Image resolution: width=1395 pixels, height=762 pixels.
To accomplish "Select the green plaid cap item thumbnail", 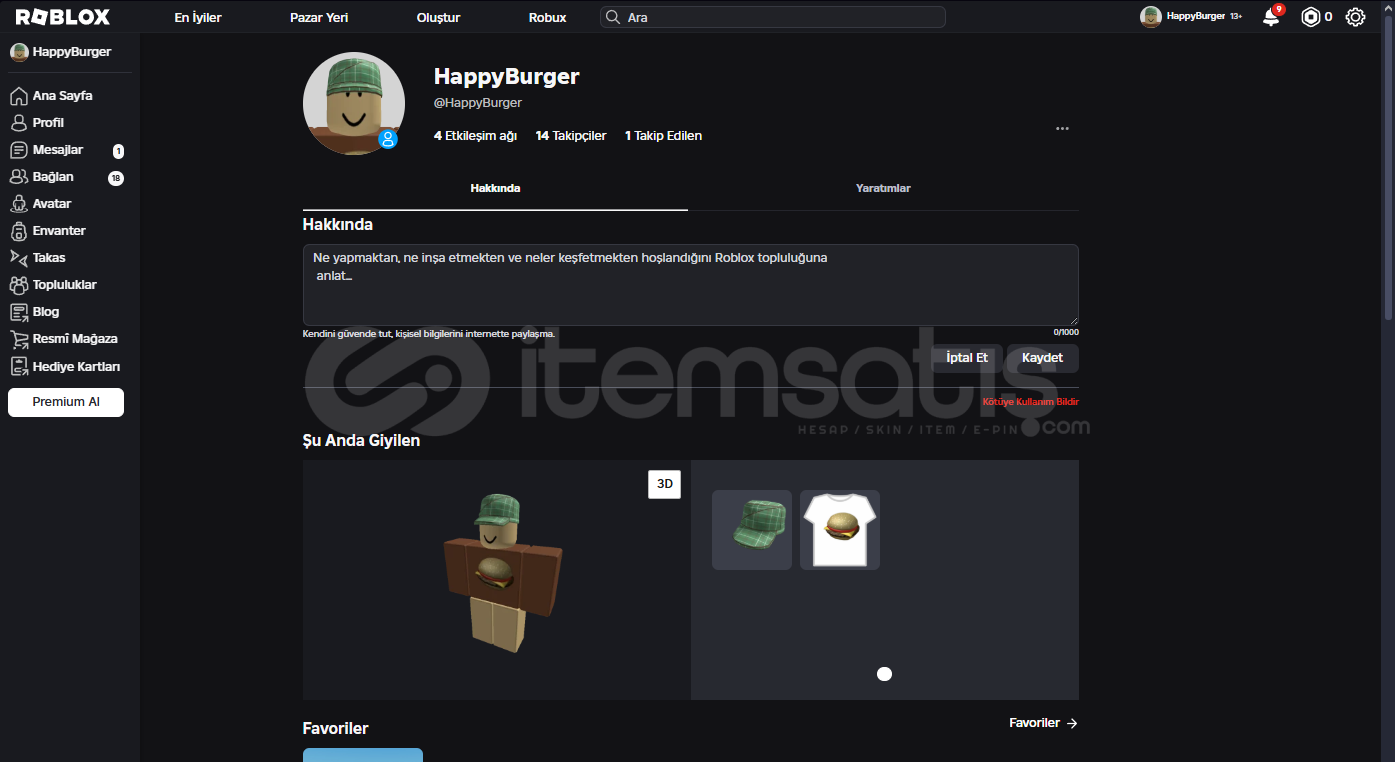I will [752, 530].
